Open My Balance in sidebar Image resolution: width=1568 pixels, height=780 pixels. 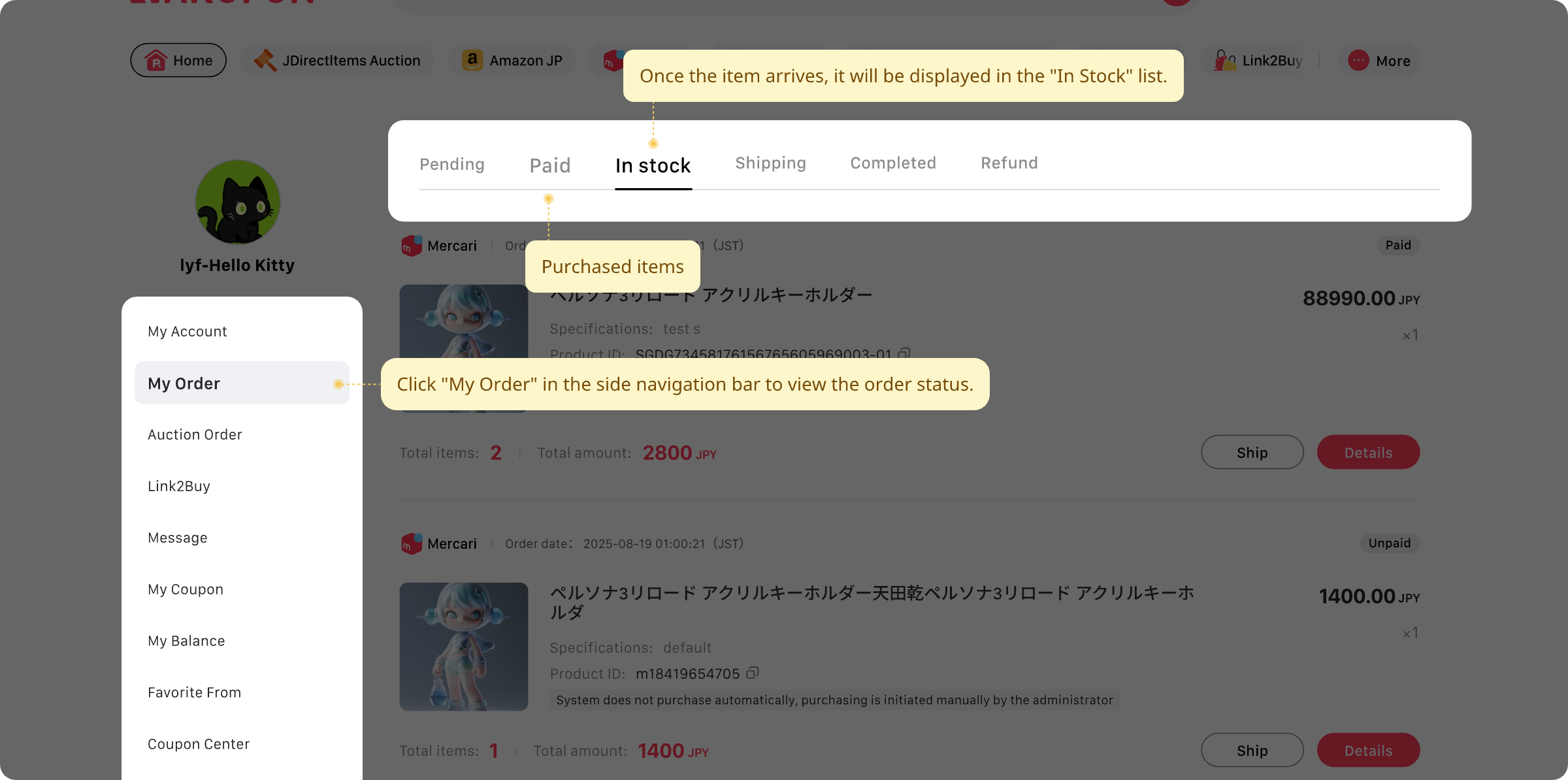(x=186, y=641)
